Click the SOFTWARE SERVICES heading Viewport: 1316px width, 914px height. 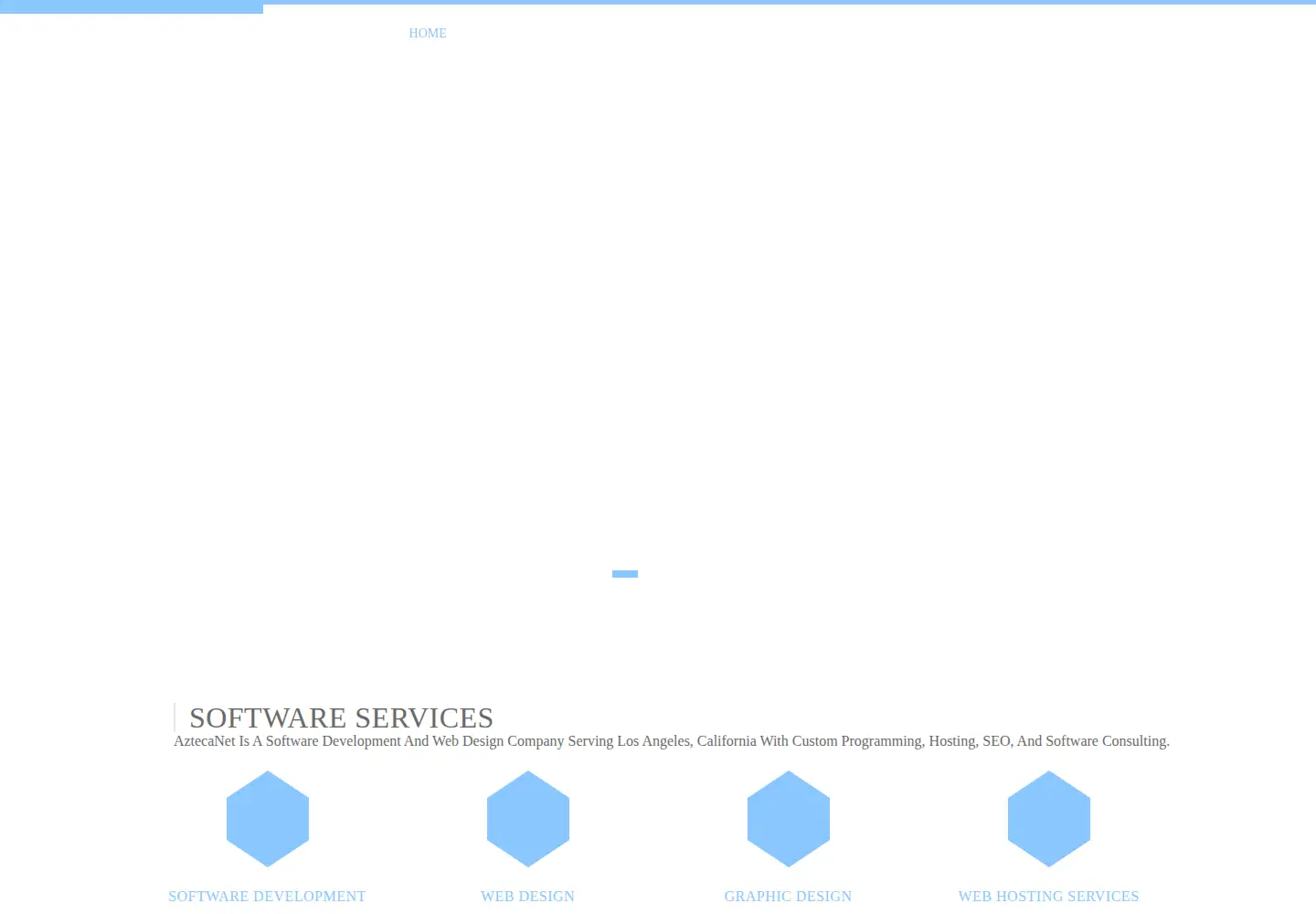point(341,717)
